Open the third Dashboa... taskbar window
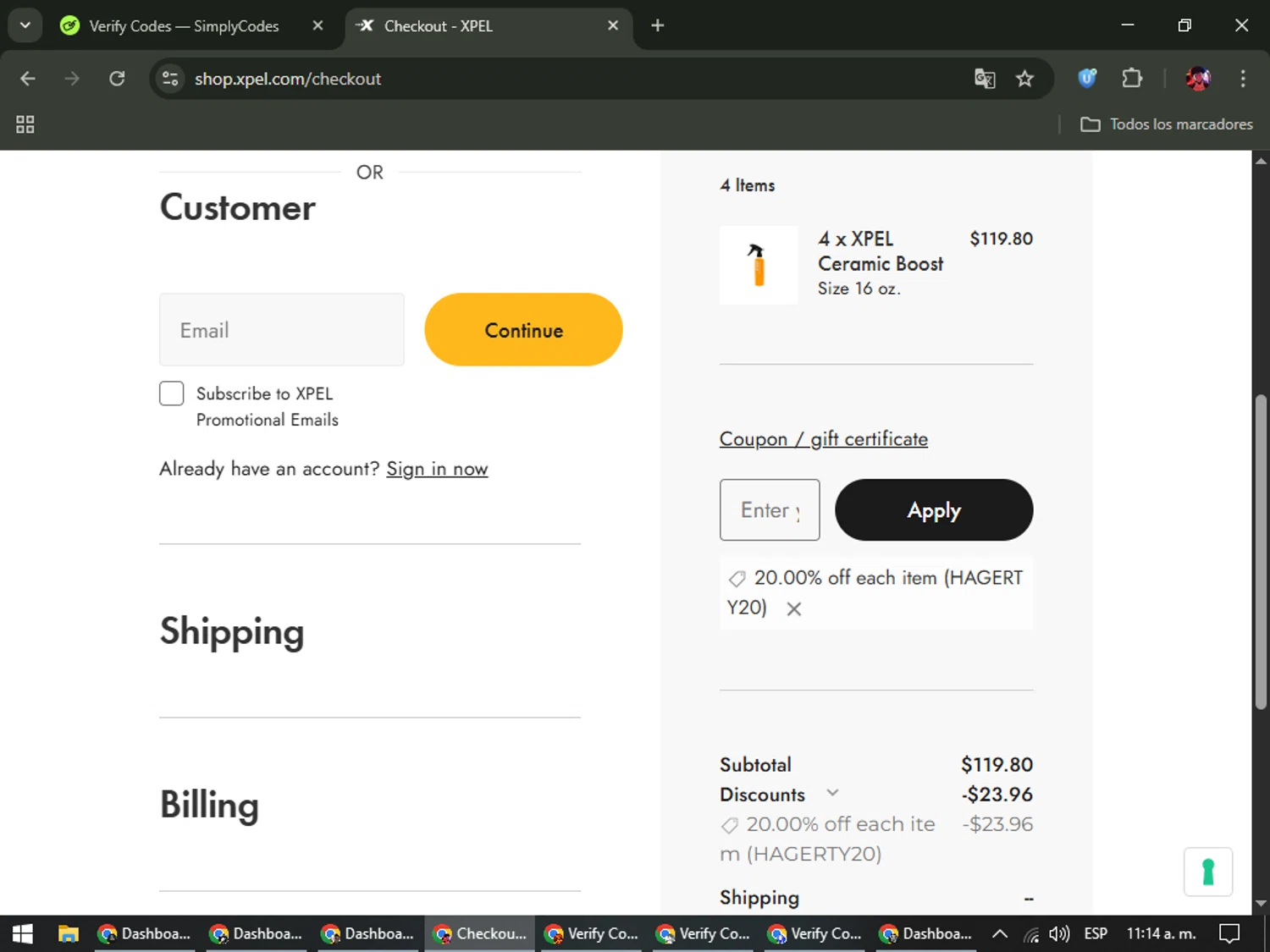Viewport: 1270px width, 952px height. tap(368, 933)
